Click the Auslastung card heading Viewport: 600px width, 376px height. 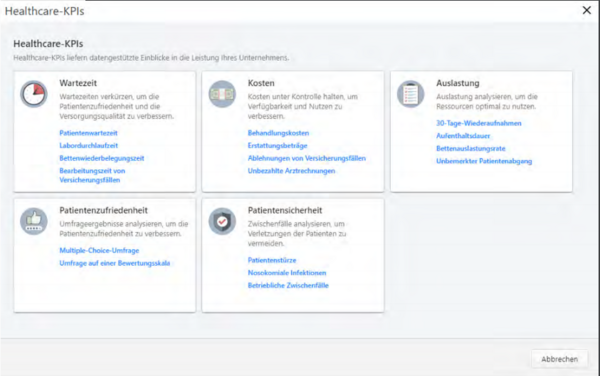(x=458, y=83)
